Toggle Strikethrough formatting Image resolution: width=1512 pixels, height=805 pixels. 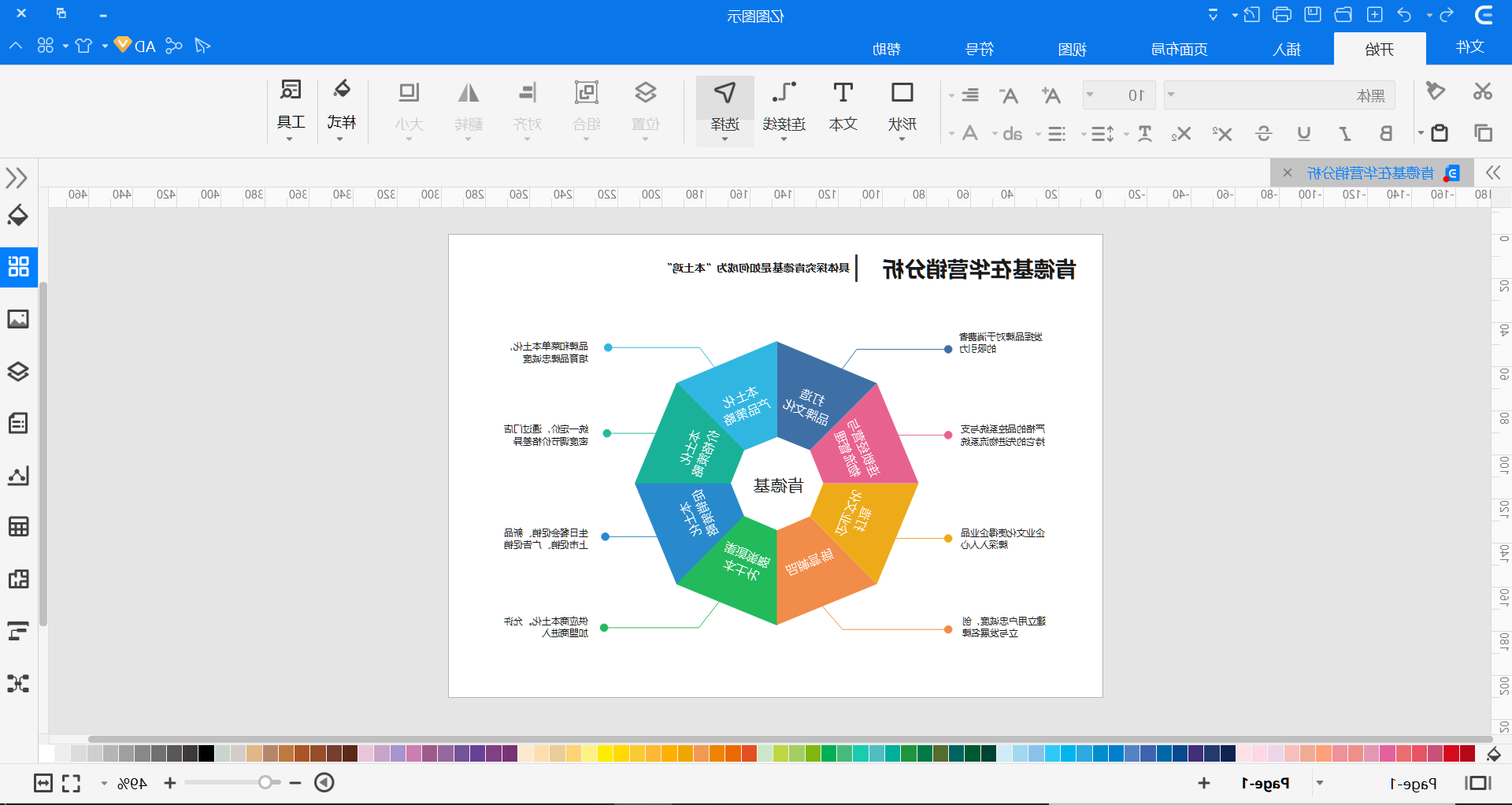tap(1263, 134)
